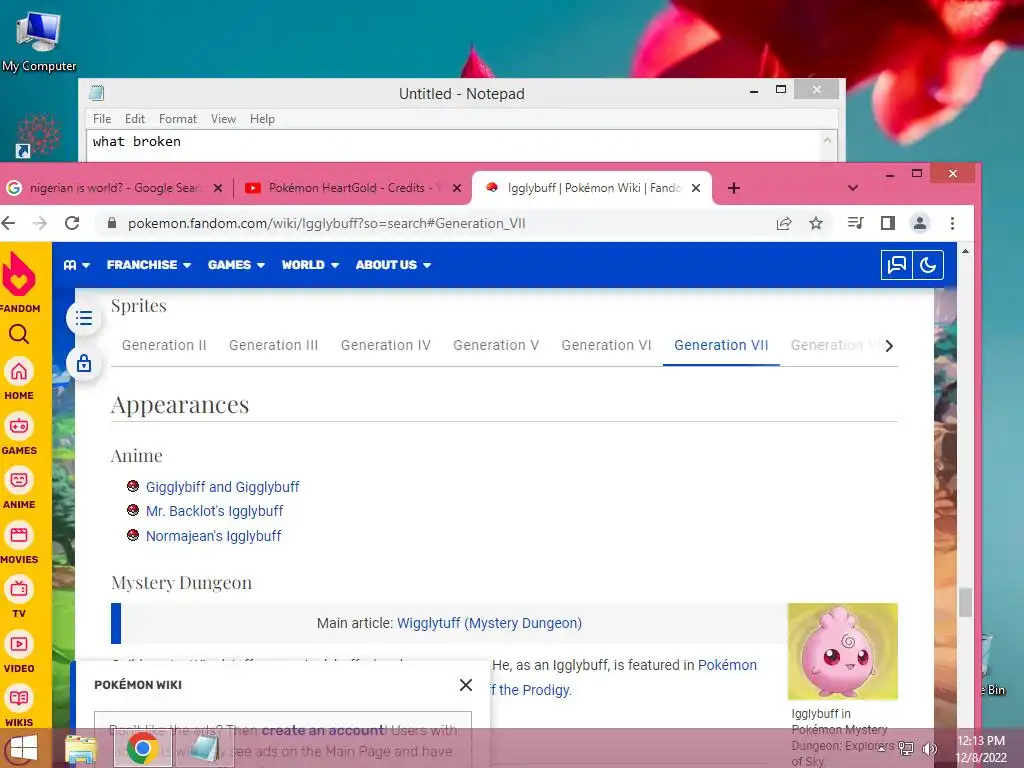Image resolution: width=1024 pixels, height=768 pixels.
Task: Open ANIME section in Fandom sidebar
Action: coord(19,488)
